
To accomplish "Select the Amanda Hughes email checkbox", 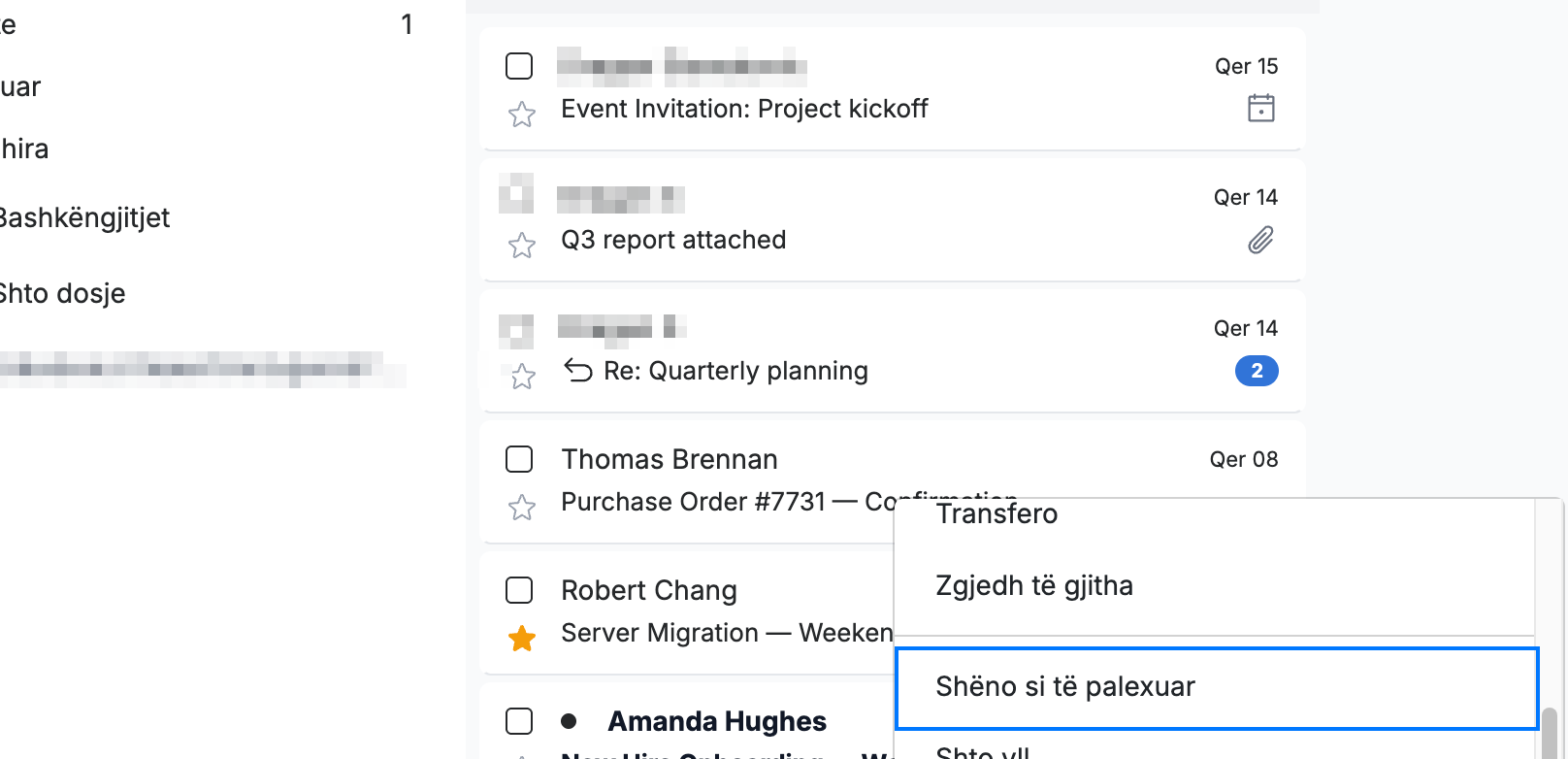I will pyautogui.click(x=519, y=721).
